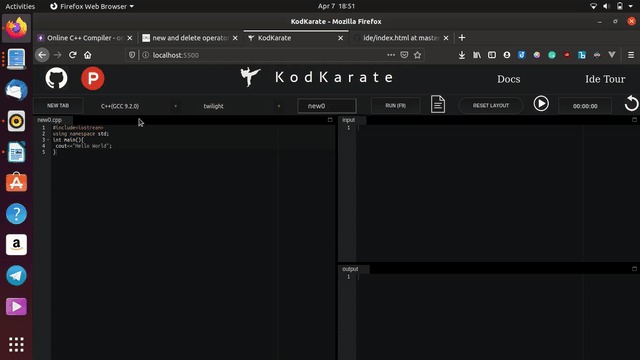Viewport: 640px width, 360px height.
Task: Go back with browser back arrow
Action: coord(42,55)
